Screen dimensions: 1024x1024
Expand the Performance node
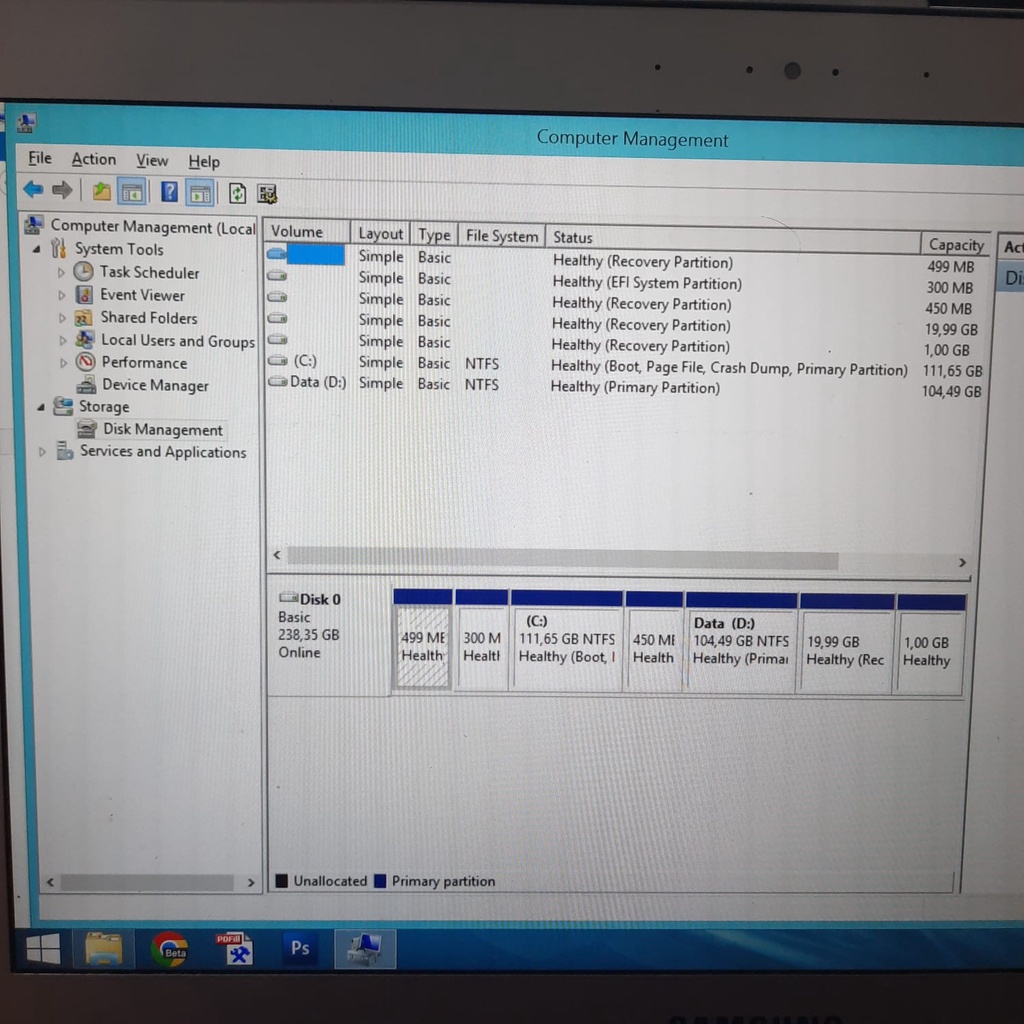click(64, 362)
